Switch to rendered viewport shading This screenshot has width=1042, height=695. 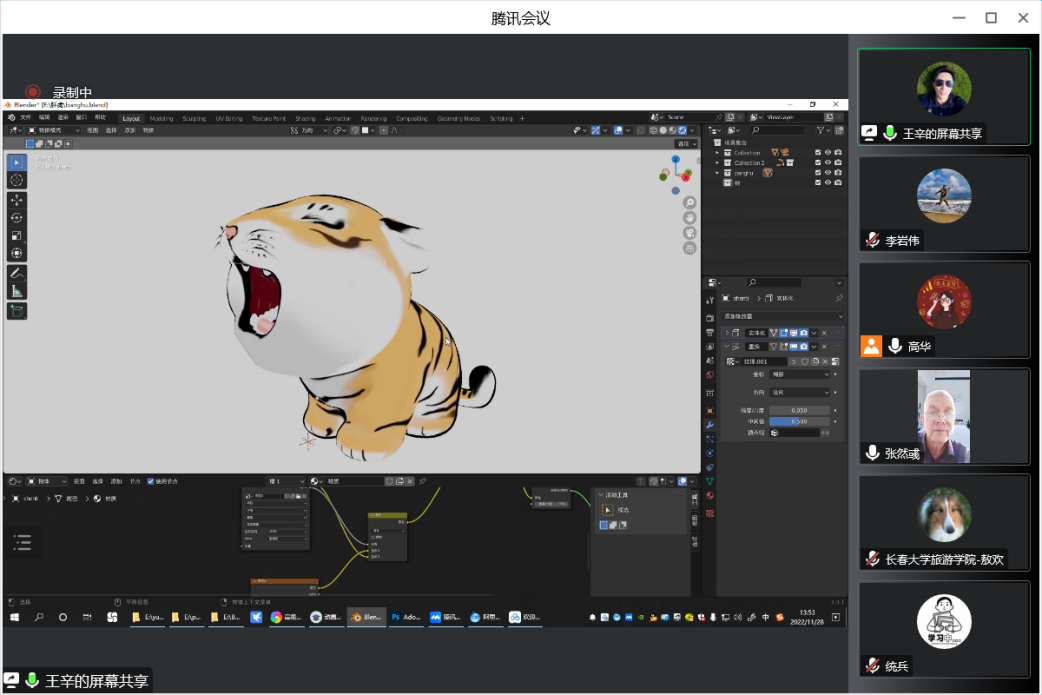[x=682, y=130]
